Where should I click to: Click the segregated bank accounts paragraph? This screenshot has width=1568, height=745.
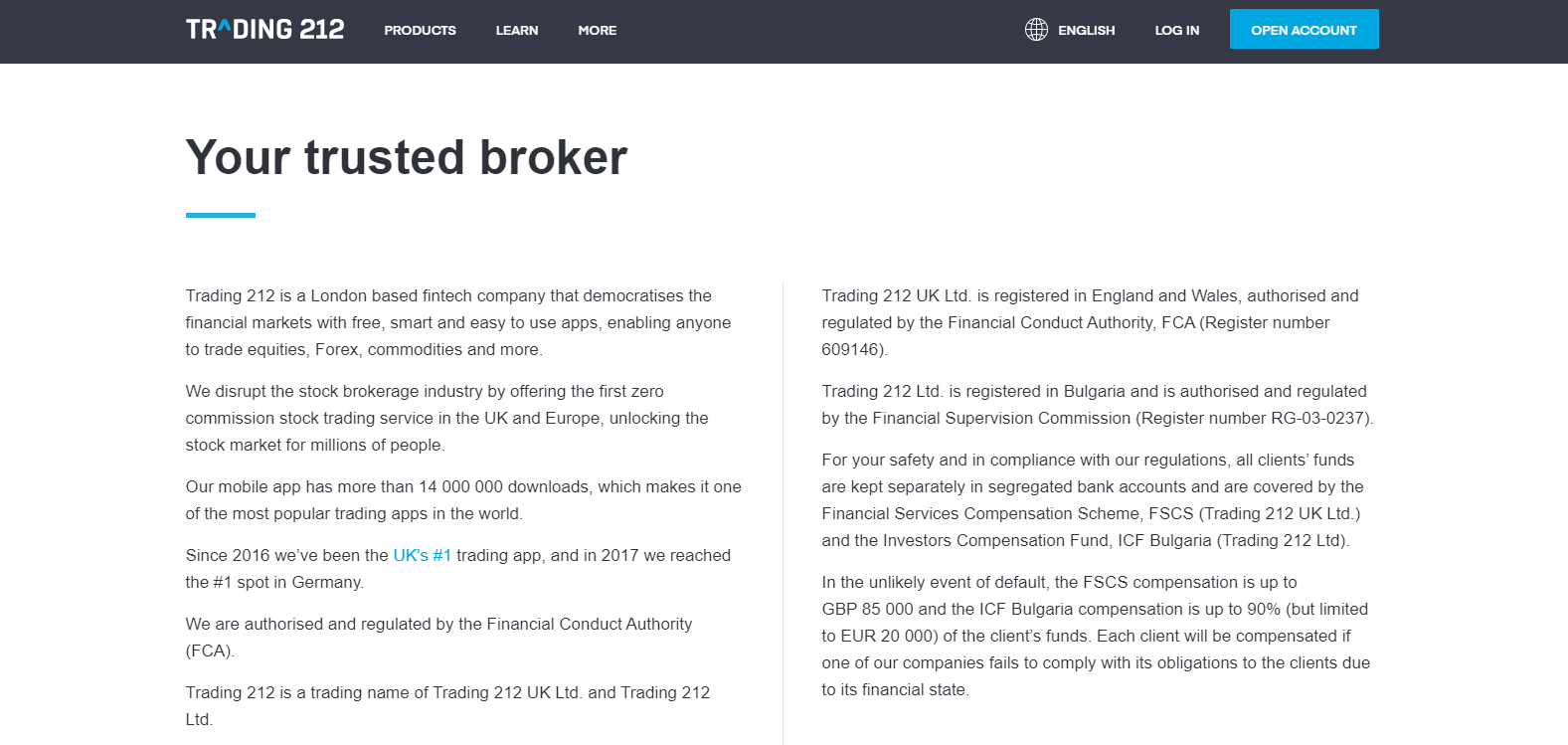pos(1092,499)
